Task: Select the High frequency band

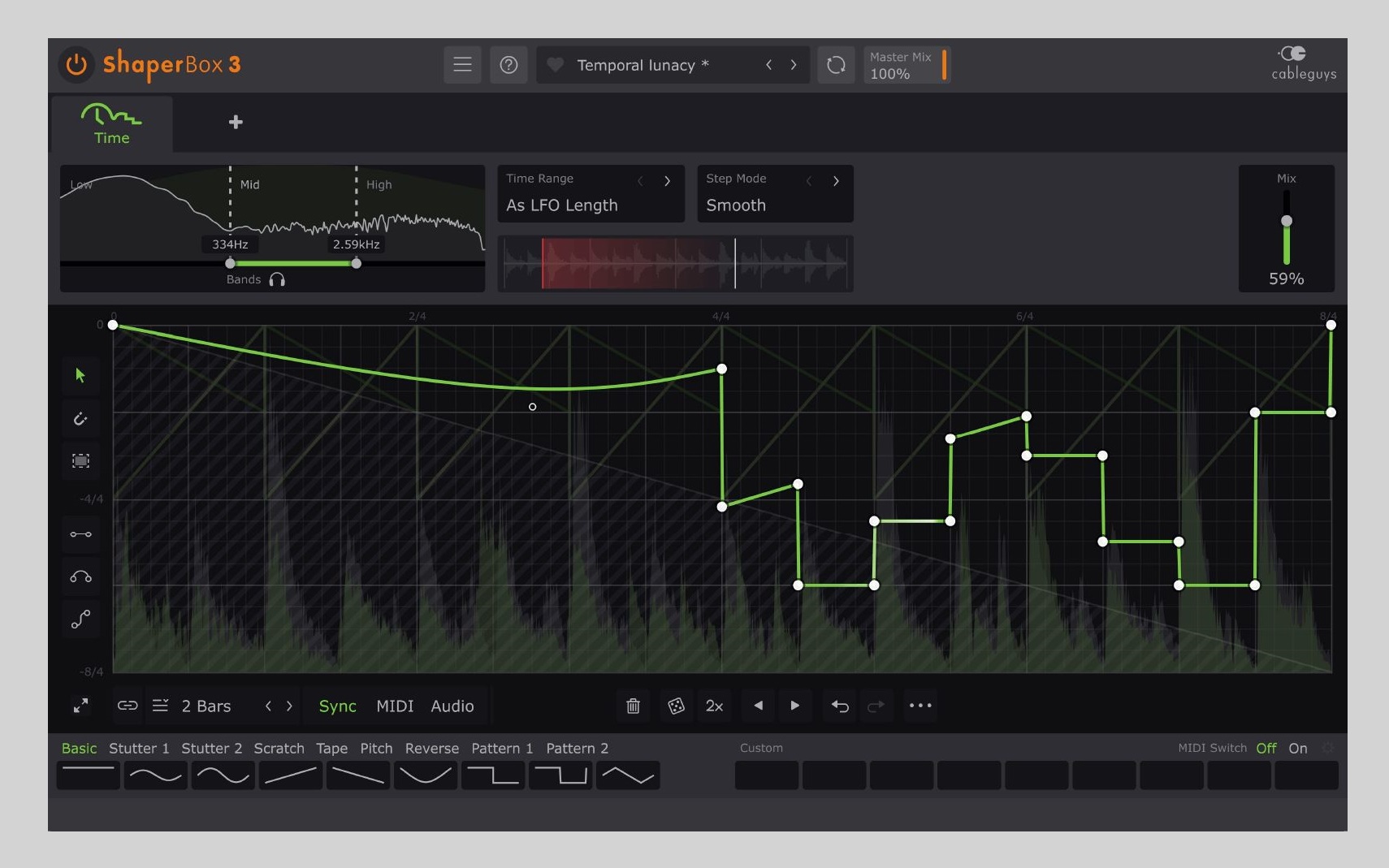Action: tap(379, 184)
